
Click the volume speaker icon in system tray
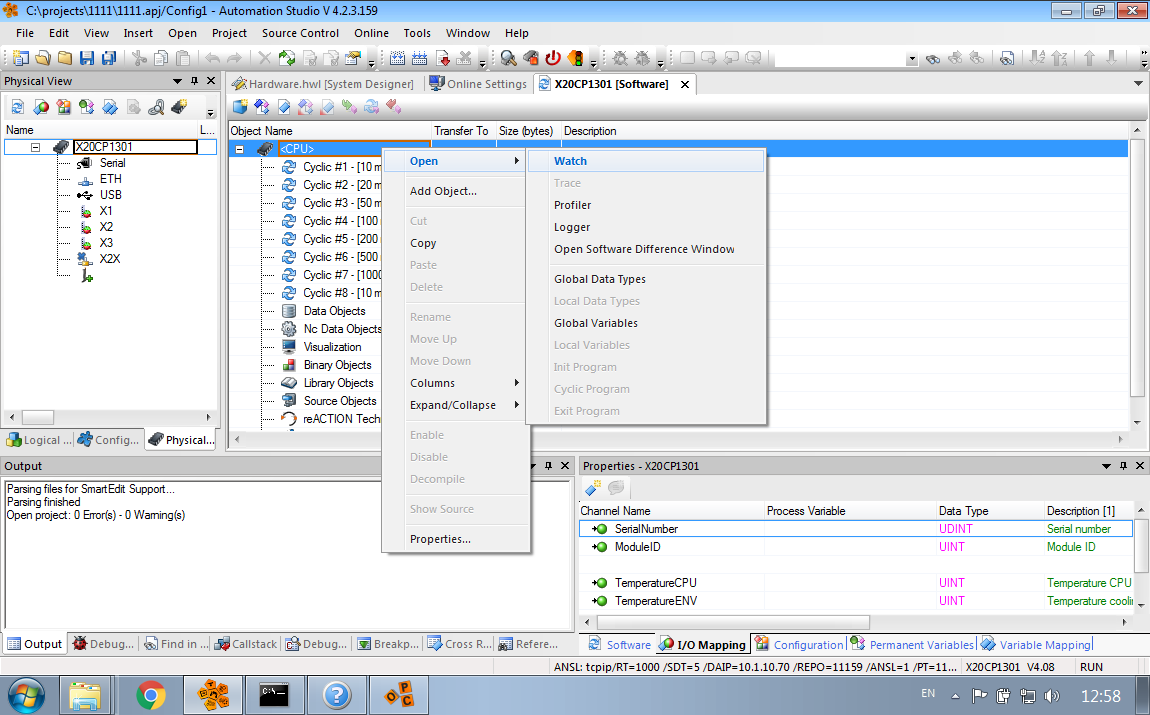coord(1052,696)
